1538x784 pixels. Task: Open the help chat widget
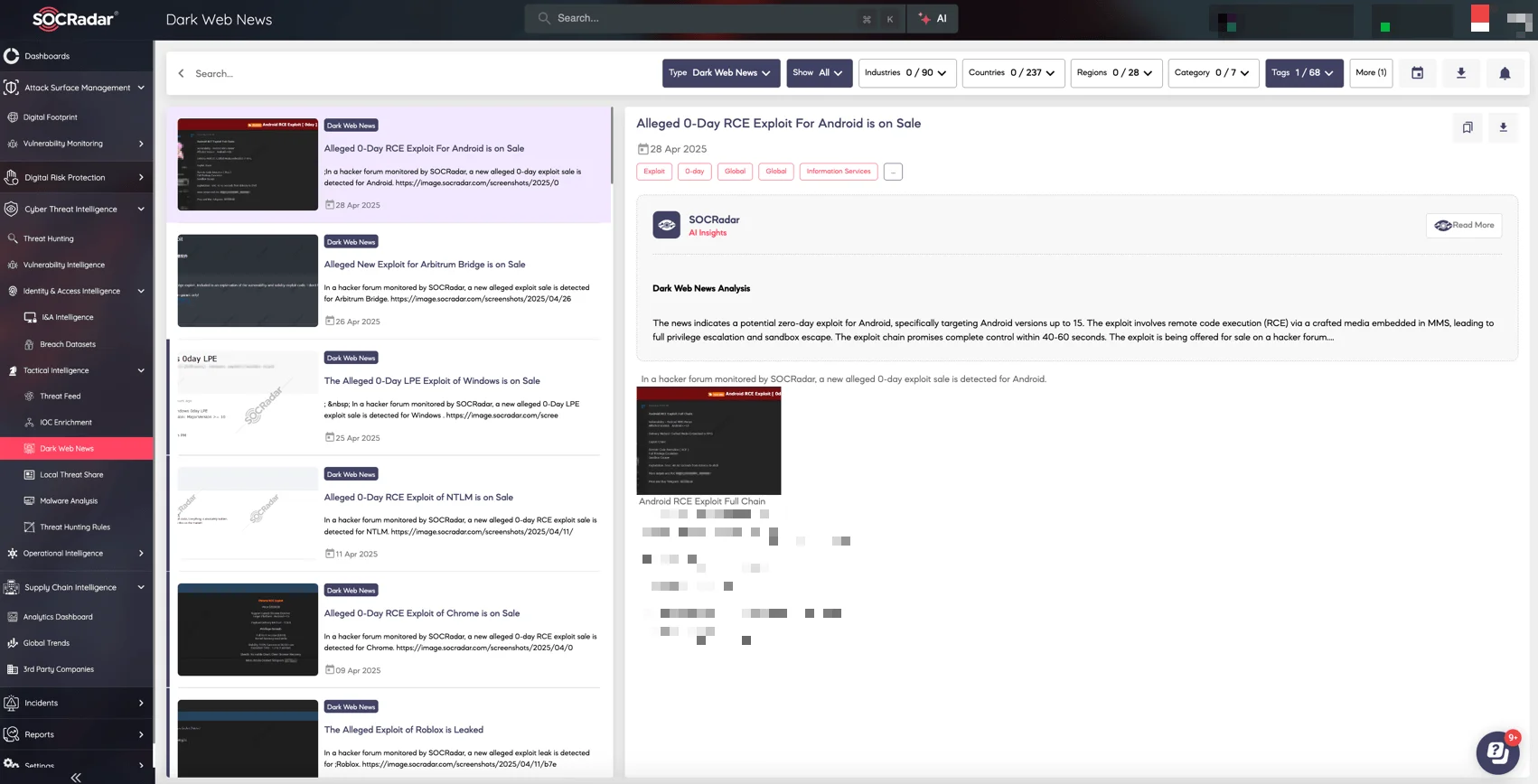1497,752
